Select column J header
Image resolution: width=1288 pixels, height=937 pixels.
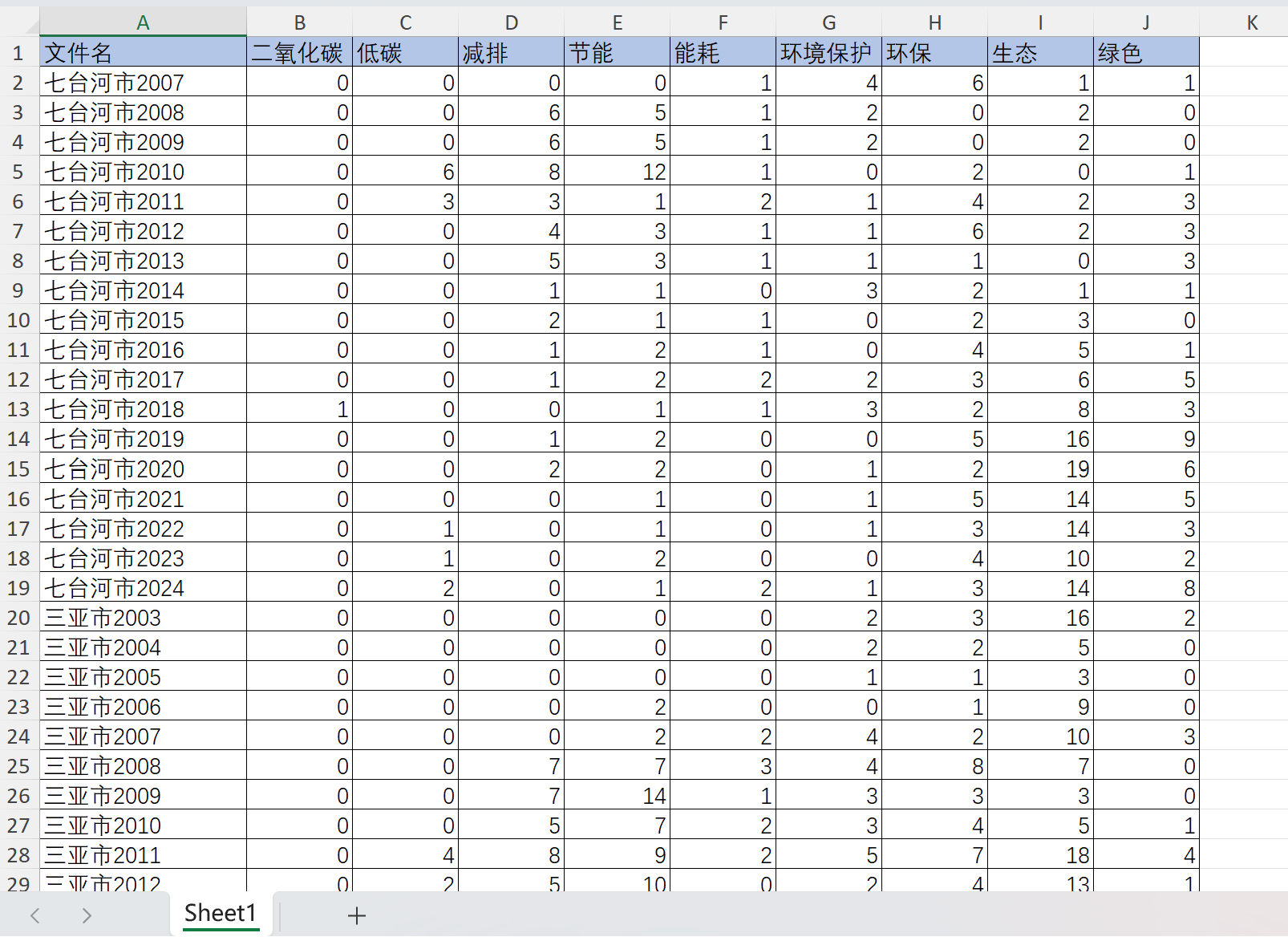tap(1146, 22)
